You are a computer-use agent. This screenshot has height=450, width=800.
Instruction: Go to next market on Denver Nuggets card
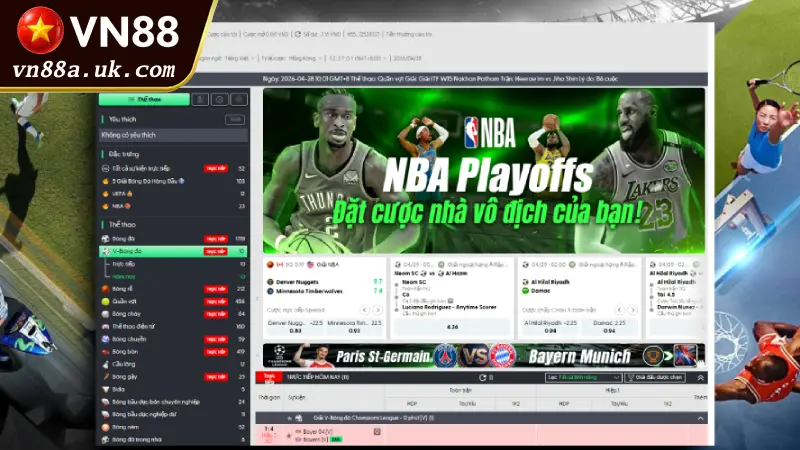[377, 310]
